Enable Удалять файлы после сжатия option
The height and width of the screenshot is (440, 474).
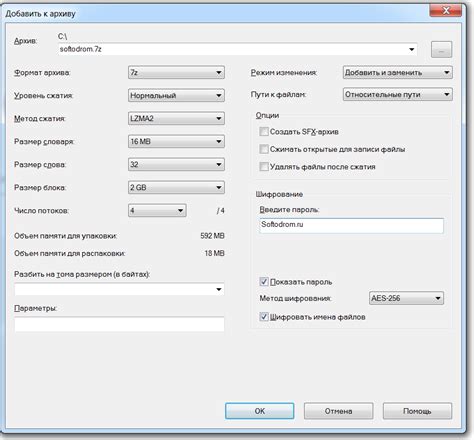point(264,166)
